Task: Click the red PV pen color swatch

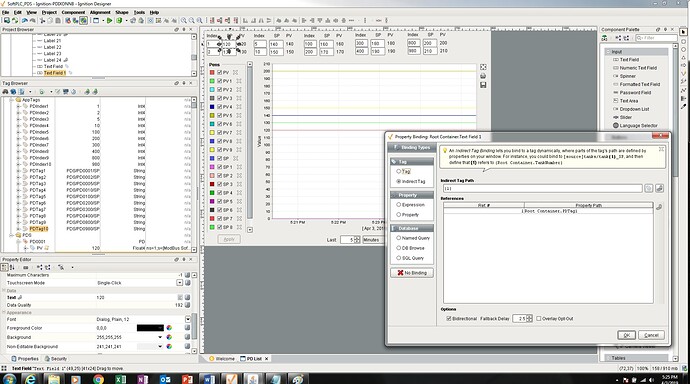Action: (x=212, y=72)
